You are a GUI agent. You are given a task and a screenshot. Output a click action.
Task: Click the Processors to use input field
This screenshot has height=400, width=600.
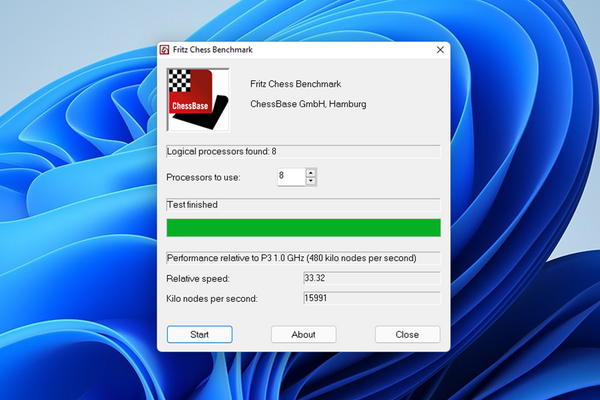(290, 177)
